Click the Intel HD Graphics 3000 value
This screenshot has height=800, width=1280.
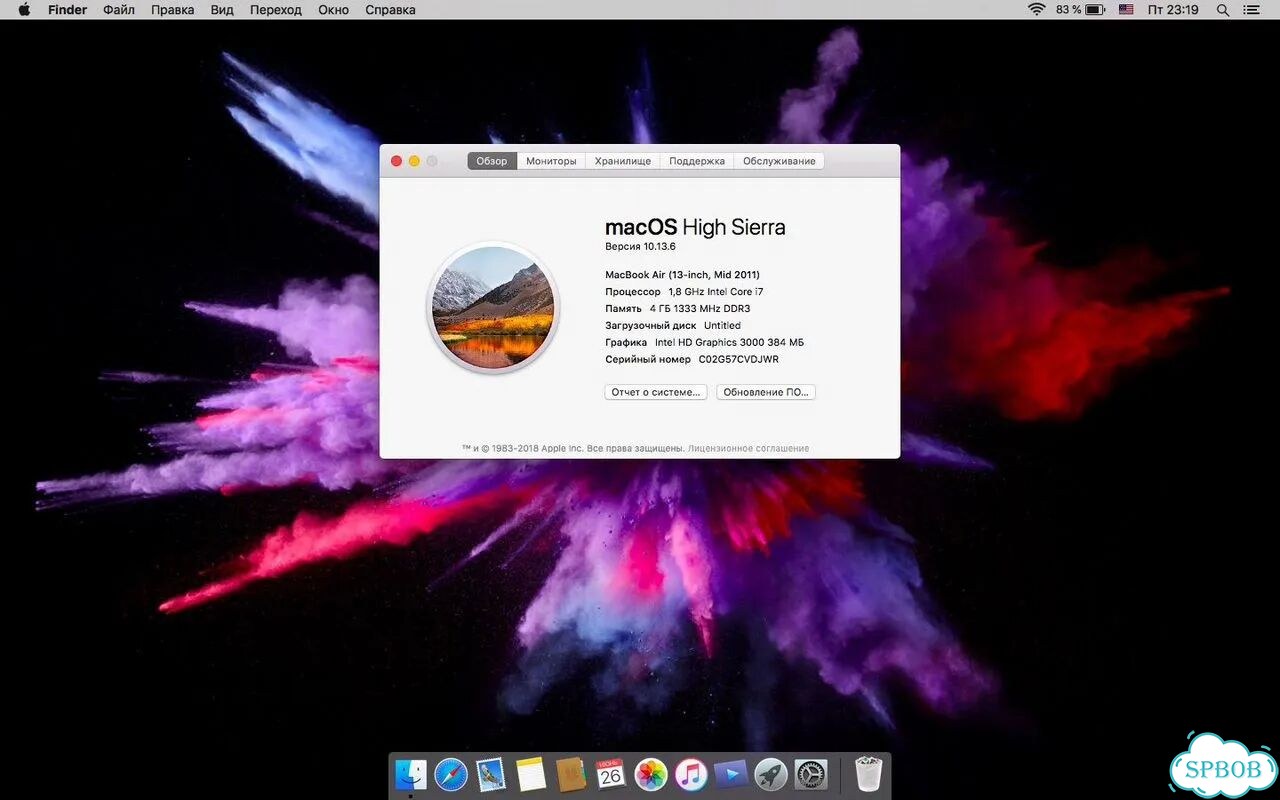[729, 342]
